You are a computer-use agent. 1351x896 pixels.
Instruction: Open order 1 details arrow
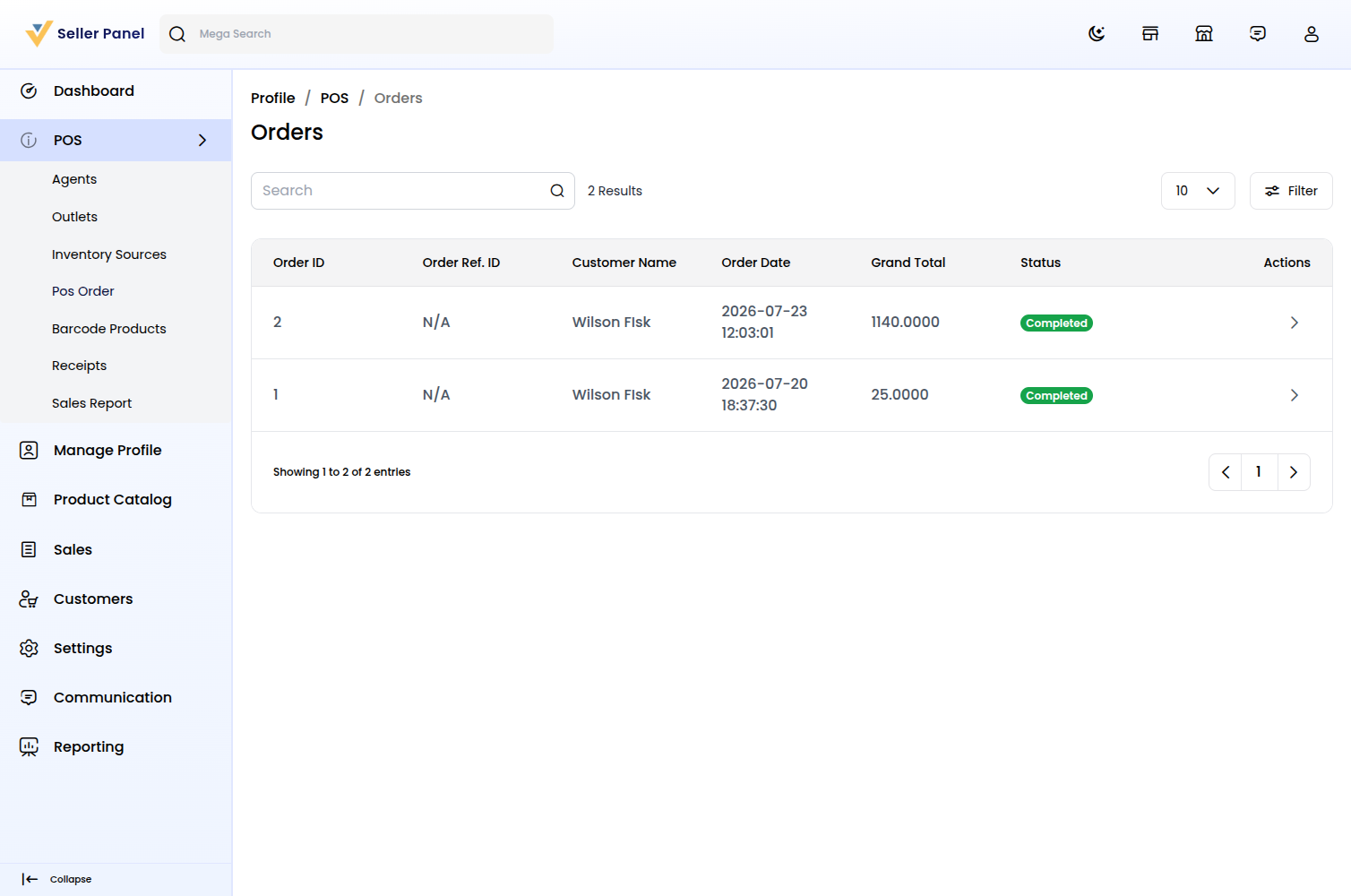coord(1295,395)
